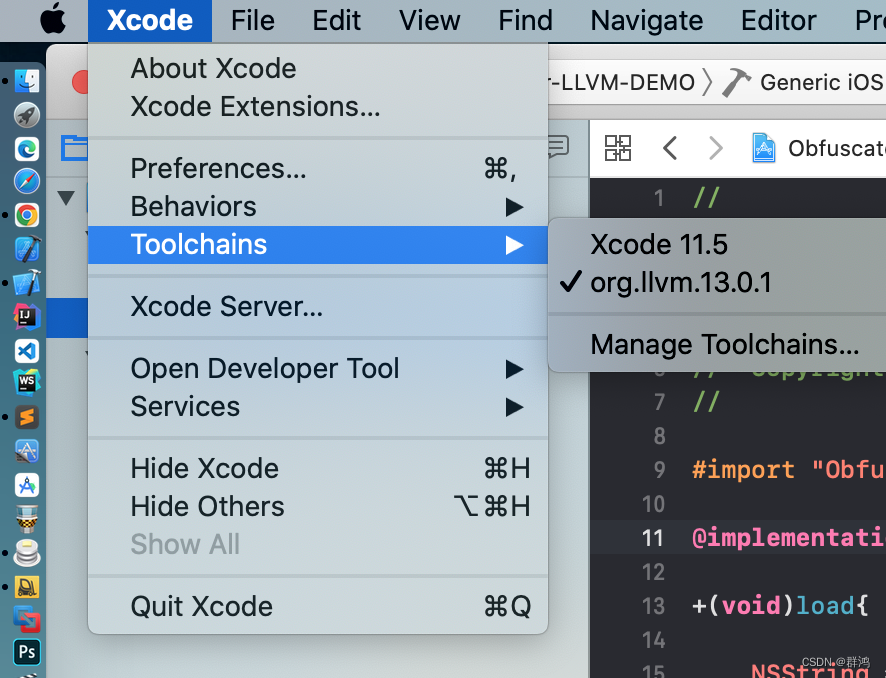The width and height of the screenshot is (886, 678).
Task: Click the hammer build destination icon
Action: pyautogui.click(x=737, y=82)
